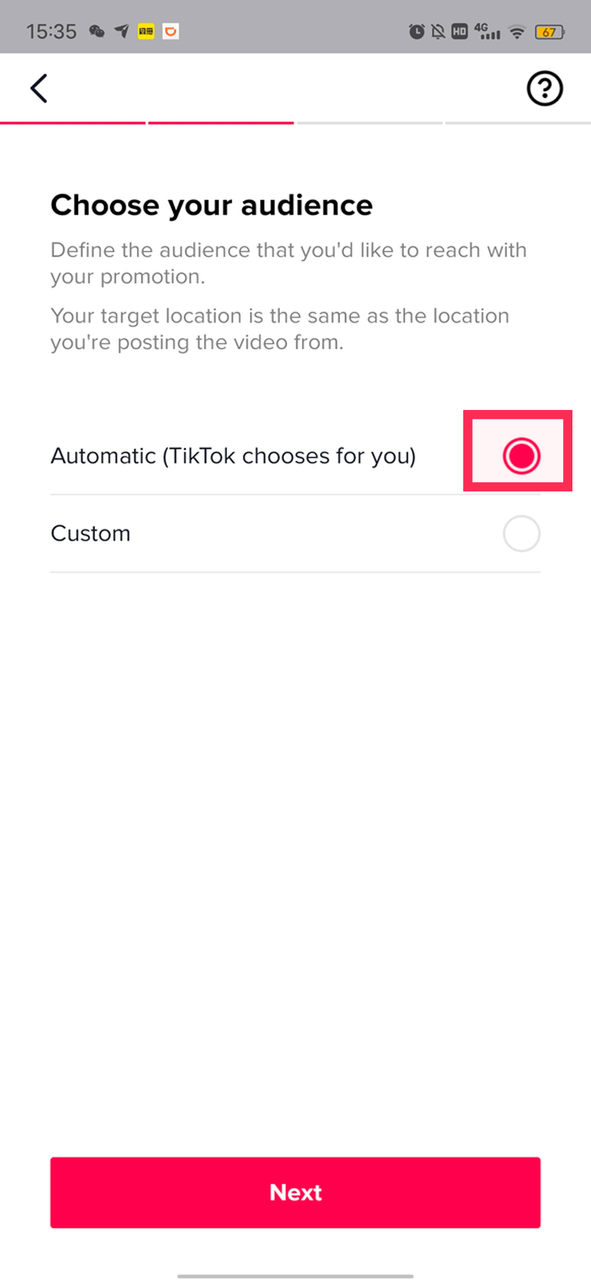This screenshot has height=1280, width=591.
Task: Select the Custom audience radio button
Action: pyautogui.click(x=521, y=534)
